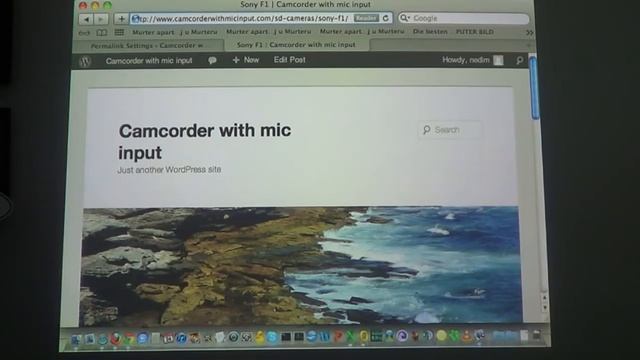Open Skype from the Dock

click(x=272, y=337)
